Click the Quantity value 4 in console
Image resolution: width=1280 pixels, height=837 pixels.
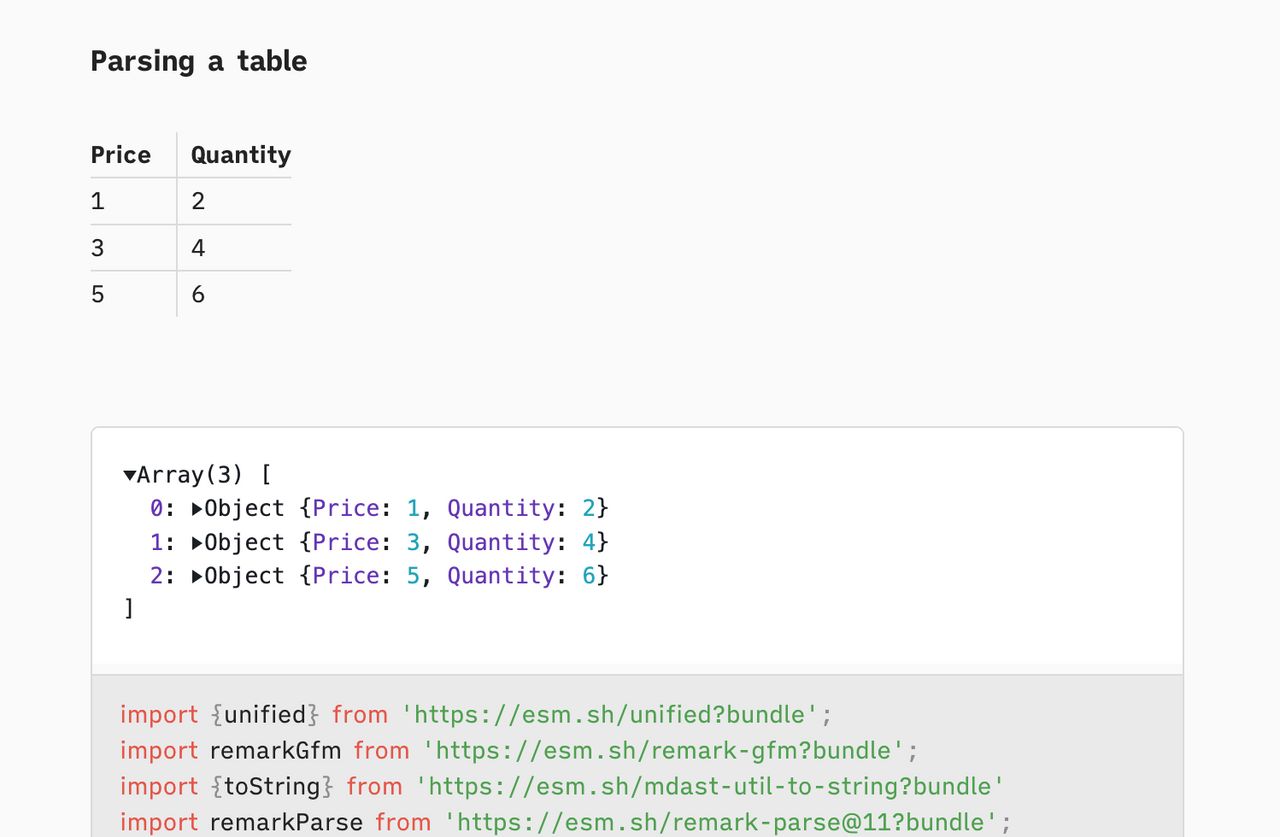point(588,542)
